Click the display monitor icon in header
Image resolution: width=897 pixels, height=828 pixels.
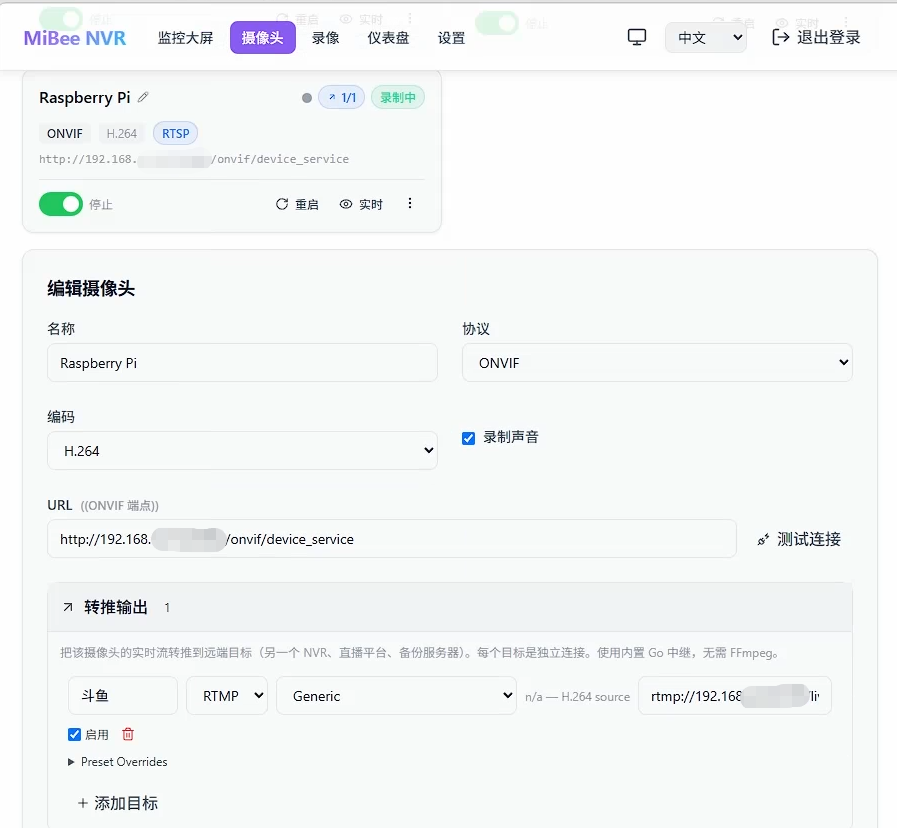(x=637, y=37)
